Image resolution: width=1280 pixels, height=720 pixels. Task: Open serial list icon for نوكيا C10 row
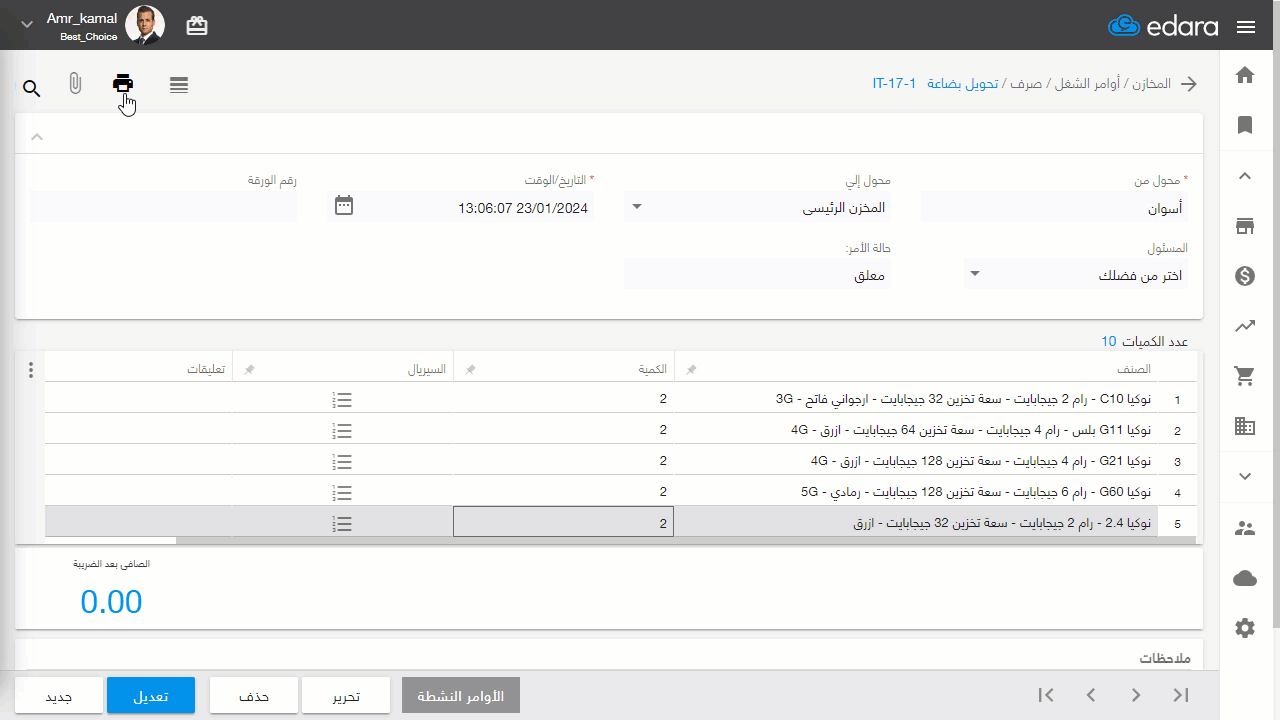tap(342, 400)
